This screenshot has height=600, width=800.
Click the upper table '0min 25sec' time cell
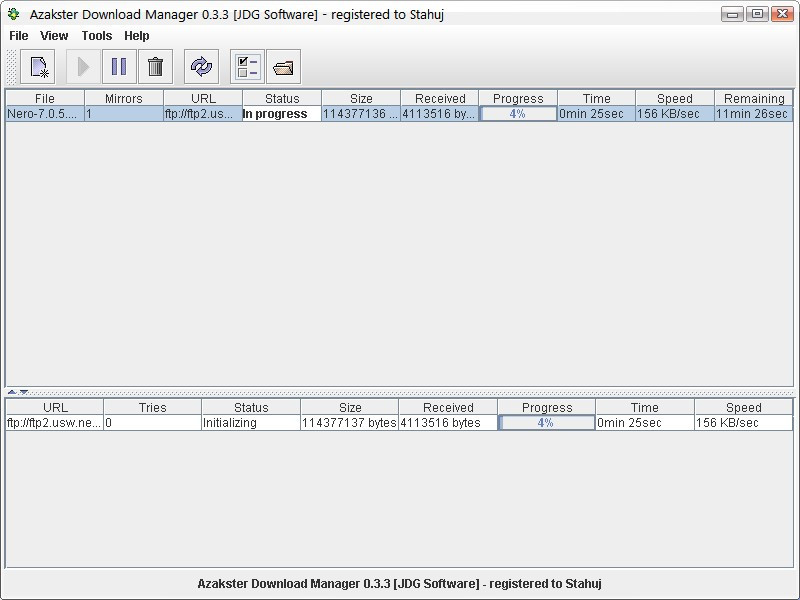tap(596, 113)
